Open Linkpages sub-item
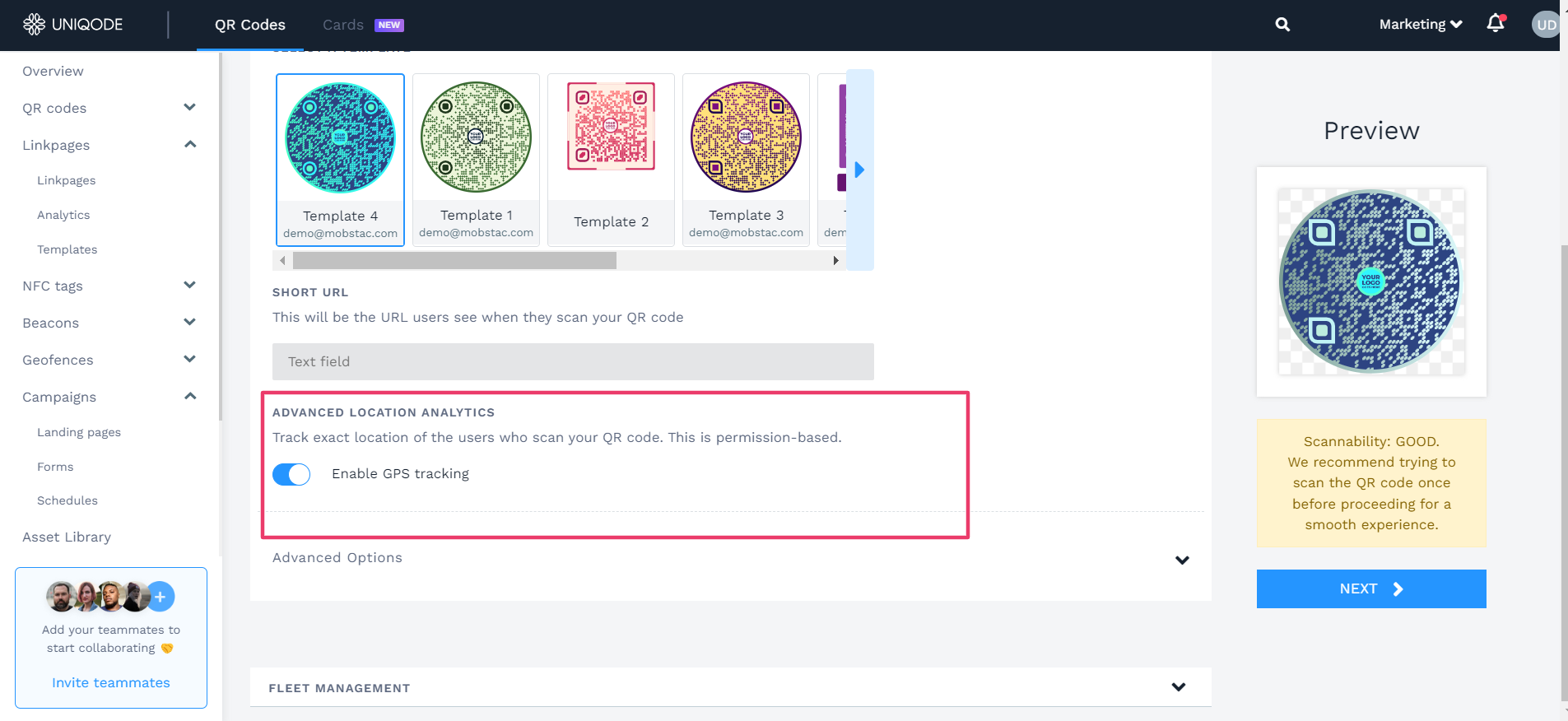1568x721 pixels. (66, 180)
